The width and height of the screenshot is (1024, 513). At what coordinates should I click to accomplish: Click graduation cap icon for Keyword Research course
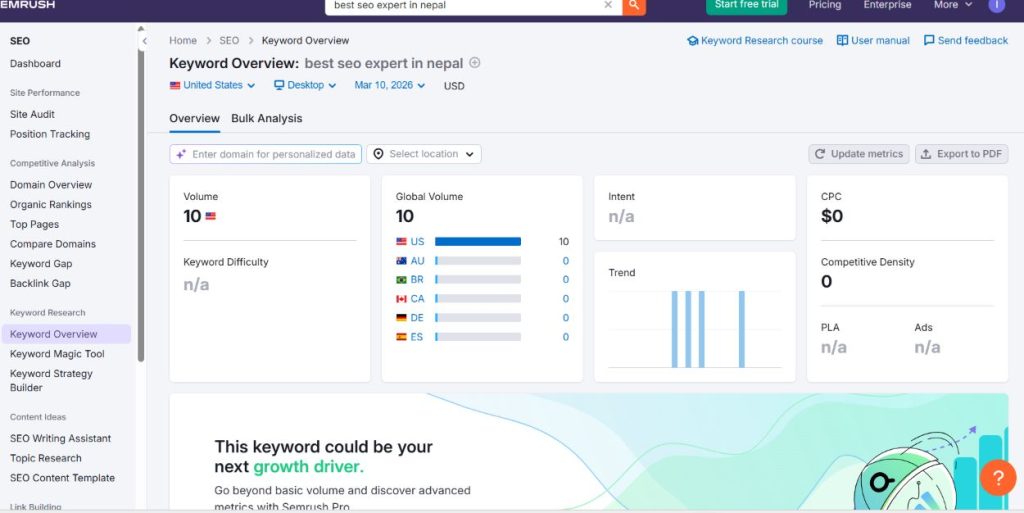692,40
